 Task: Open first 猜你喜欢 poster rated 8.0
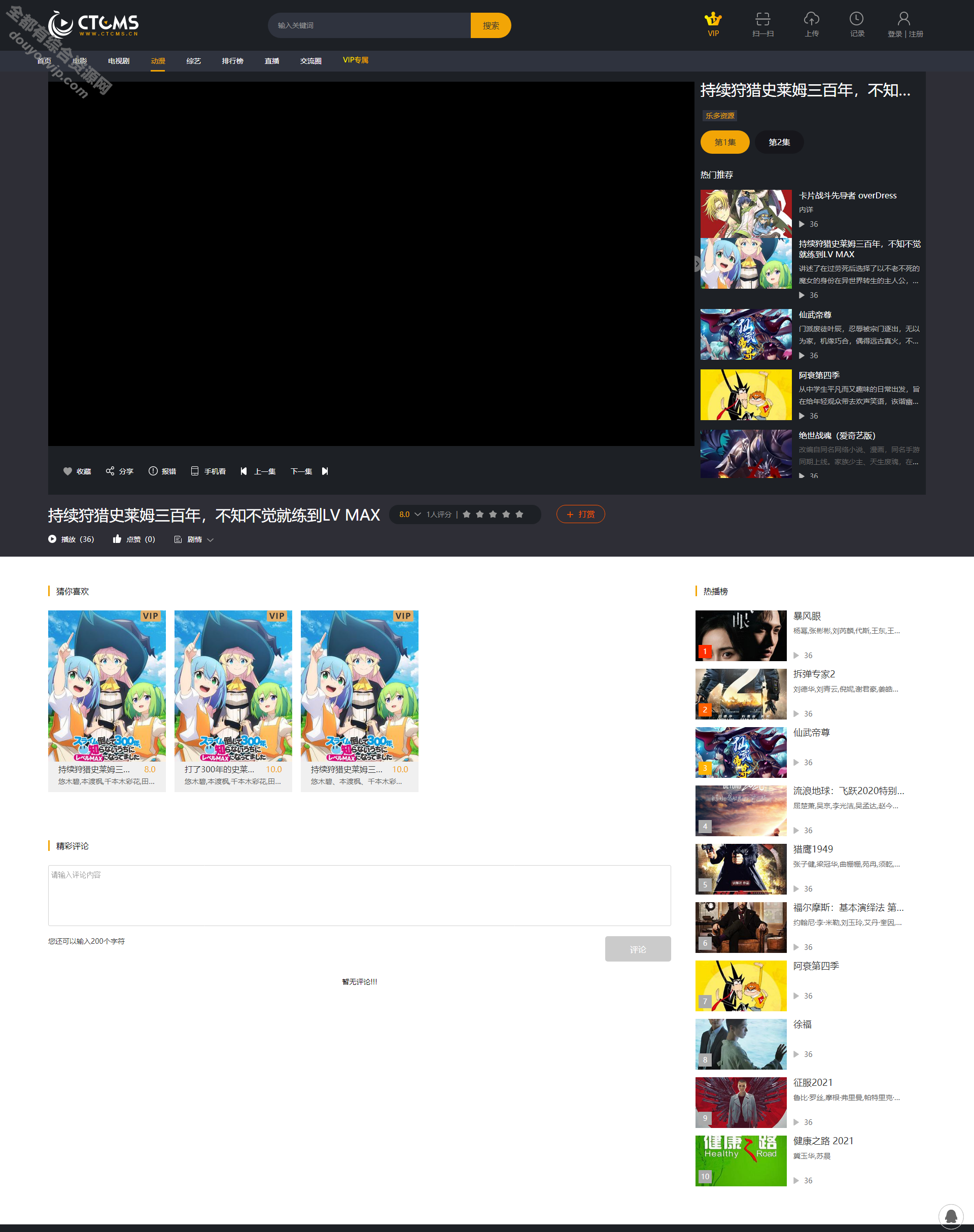pos(107,686)
